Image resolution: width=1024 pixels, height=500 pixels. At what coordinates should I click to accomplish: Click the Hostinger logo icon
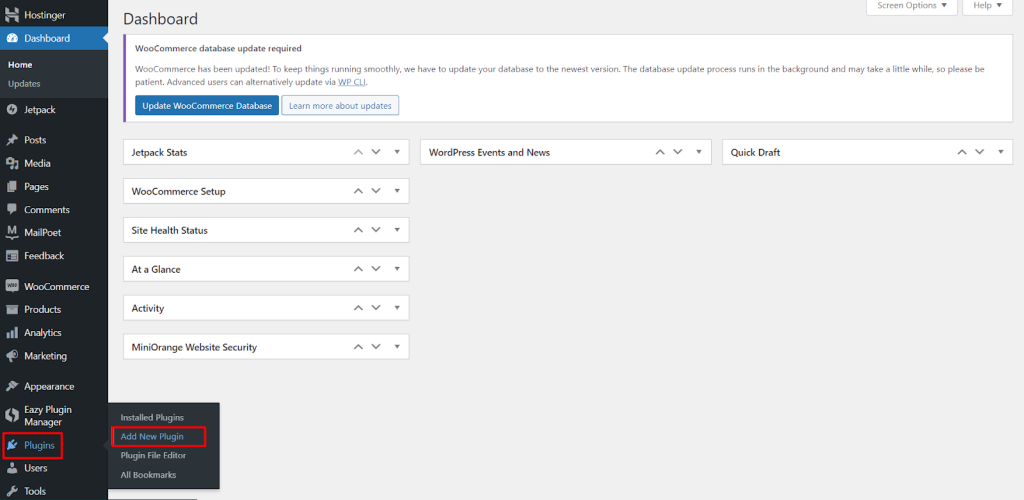click(12, 14)
